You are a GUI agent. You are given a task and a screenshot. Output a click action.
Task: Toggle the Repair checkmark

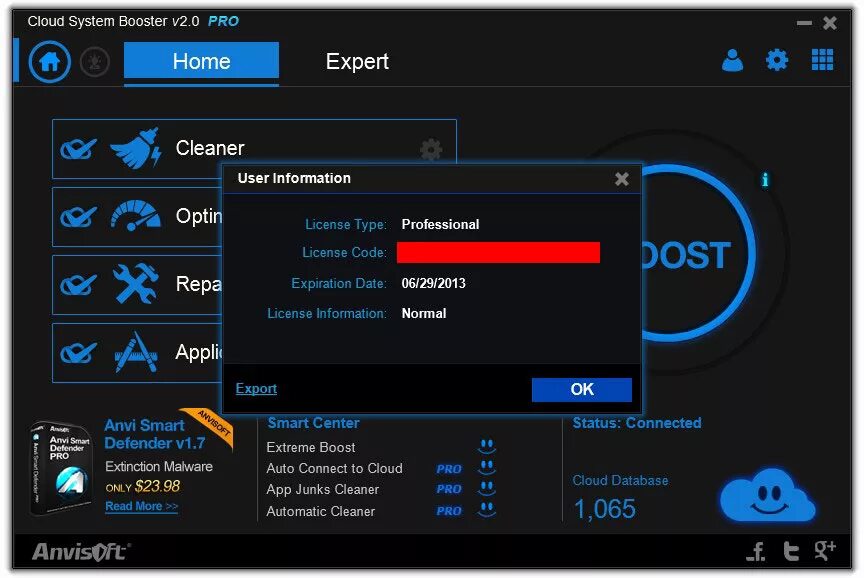78,285
